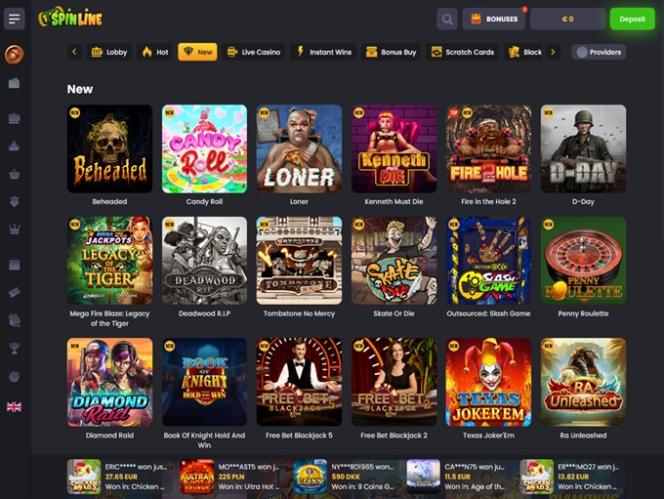The height and width of the screenshot is (499, 664).
Task: Show previous categories with left chevron
Action: (75, 52)
